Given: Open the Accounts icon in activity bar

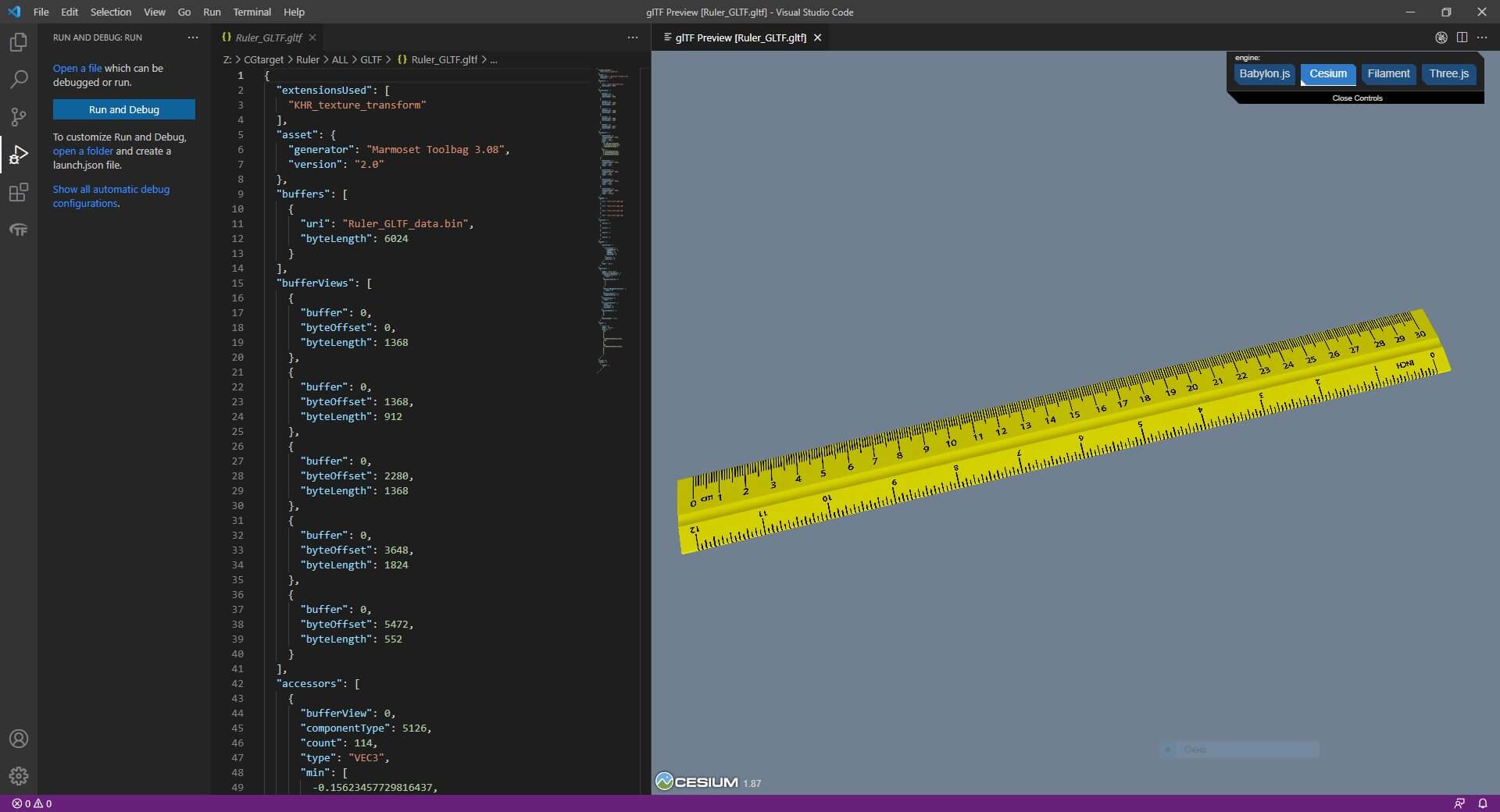Looking at the screenshot, I should pos(19,739).
